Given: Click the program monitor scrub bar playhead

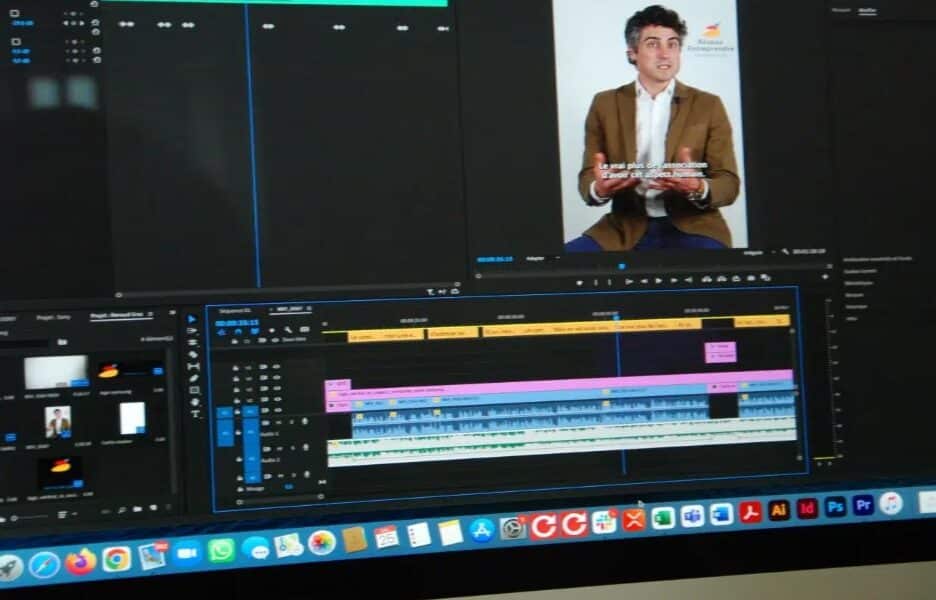Looking at the screenshot, I should pos(621,266).
